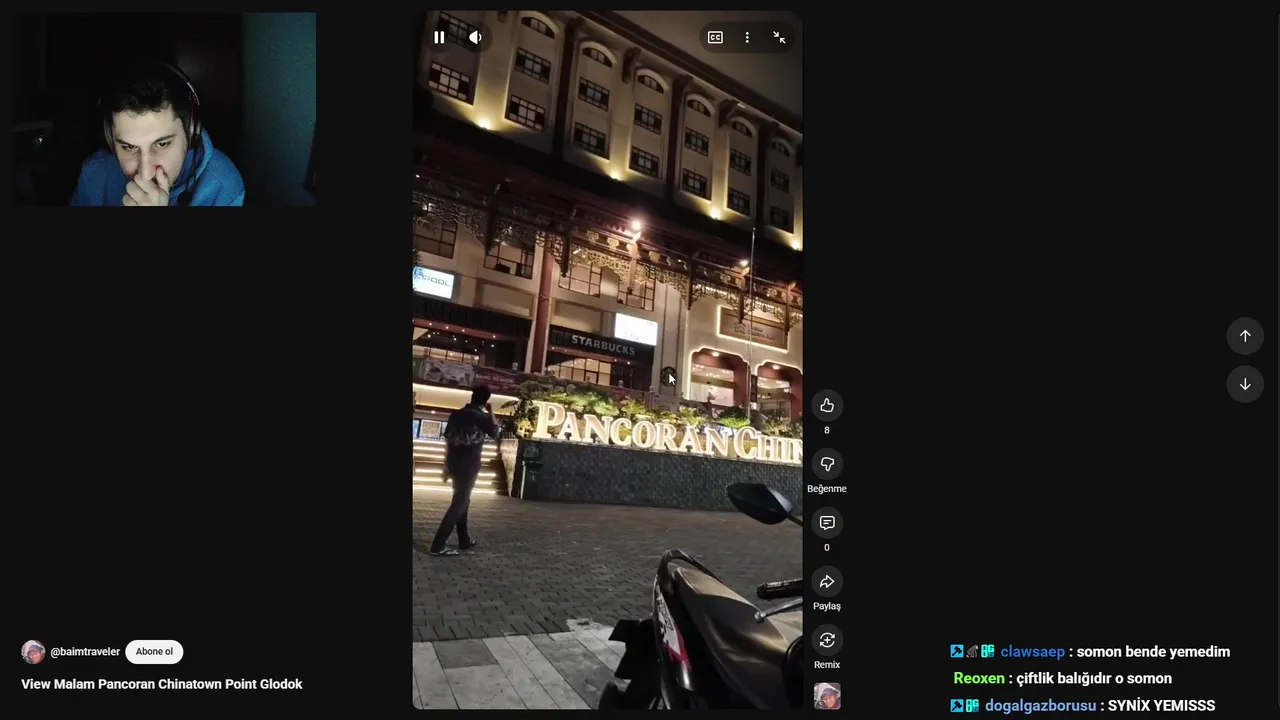Click the comment count 0
Image resolution: width=1280 pixels, height=720 pixels.
tap(827, 547)
